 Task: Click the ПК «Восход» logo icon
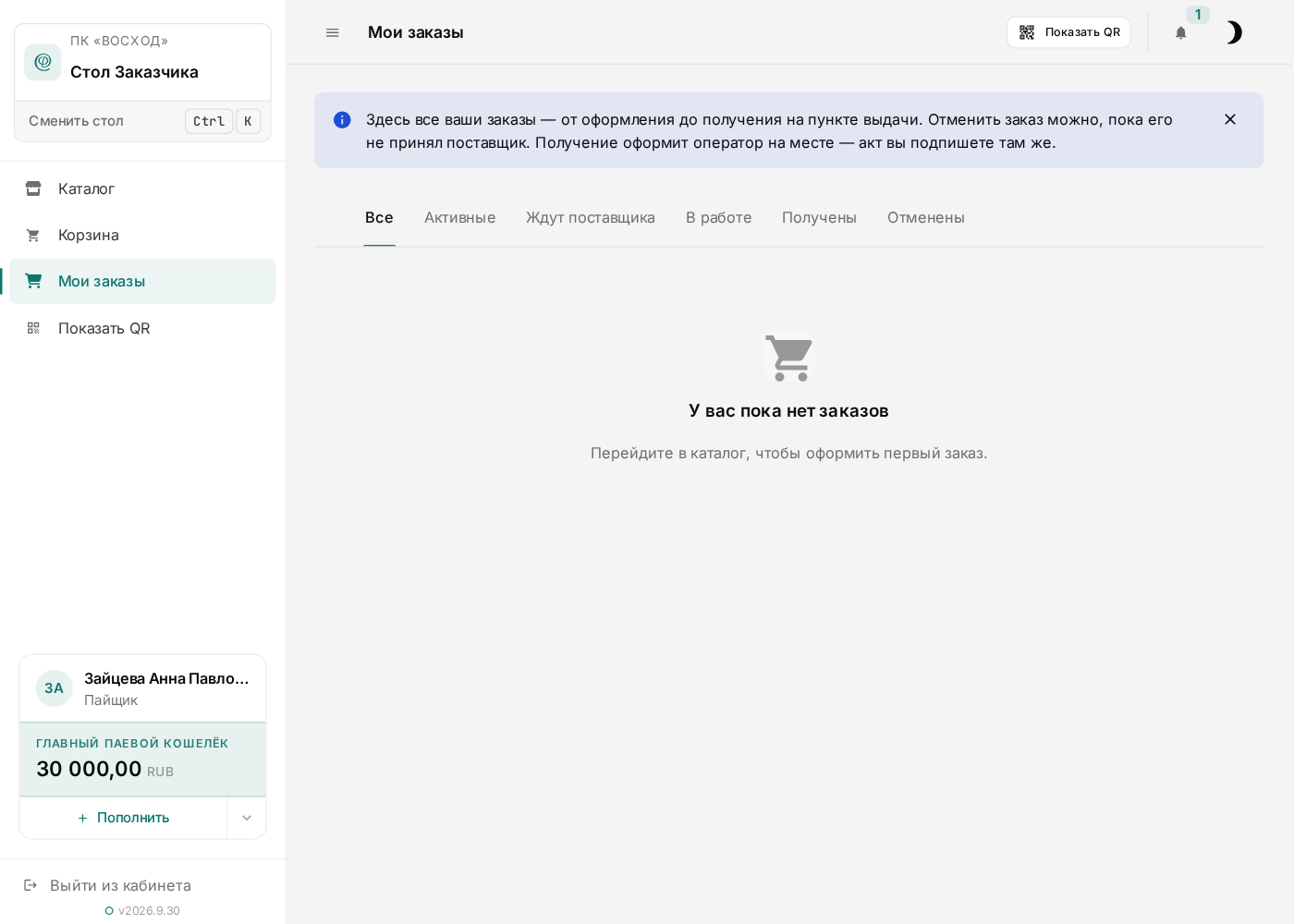pos(43,62)
